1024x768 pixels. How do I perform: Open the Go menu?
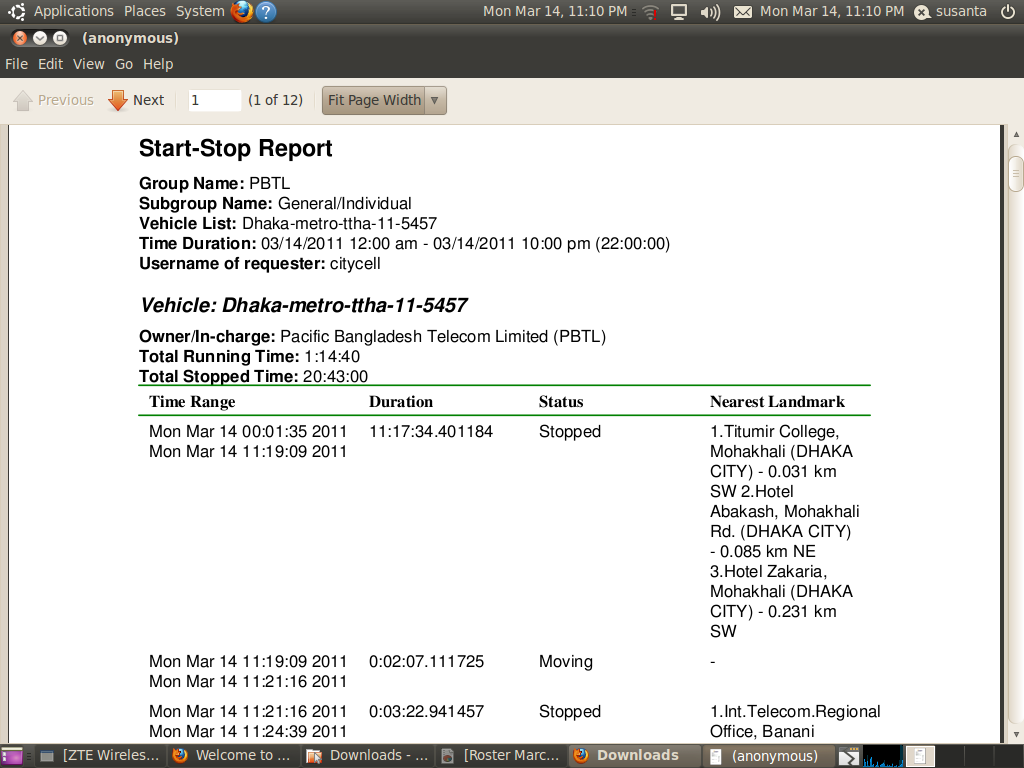[123, 64]
